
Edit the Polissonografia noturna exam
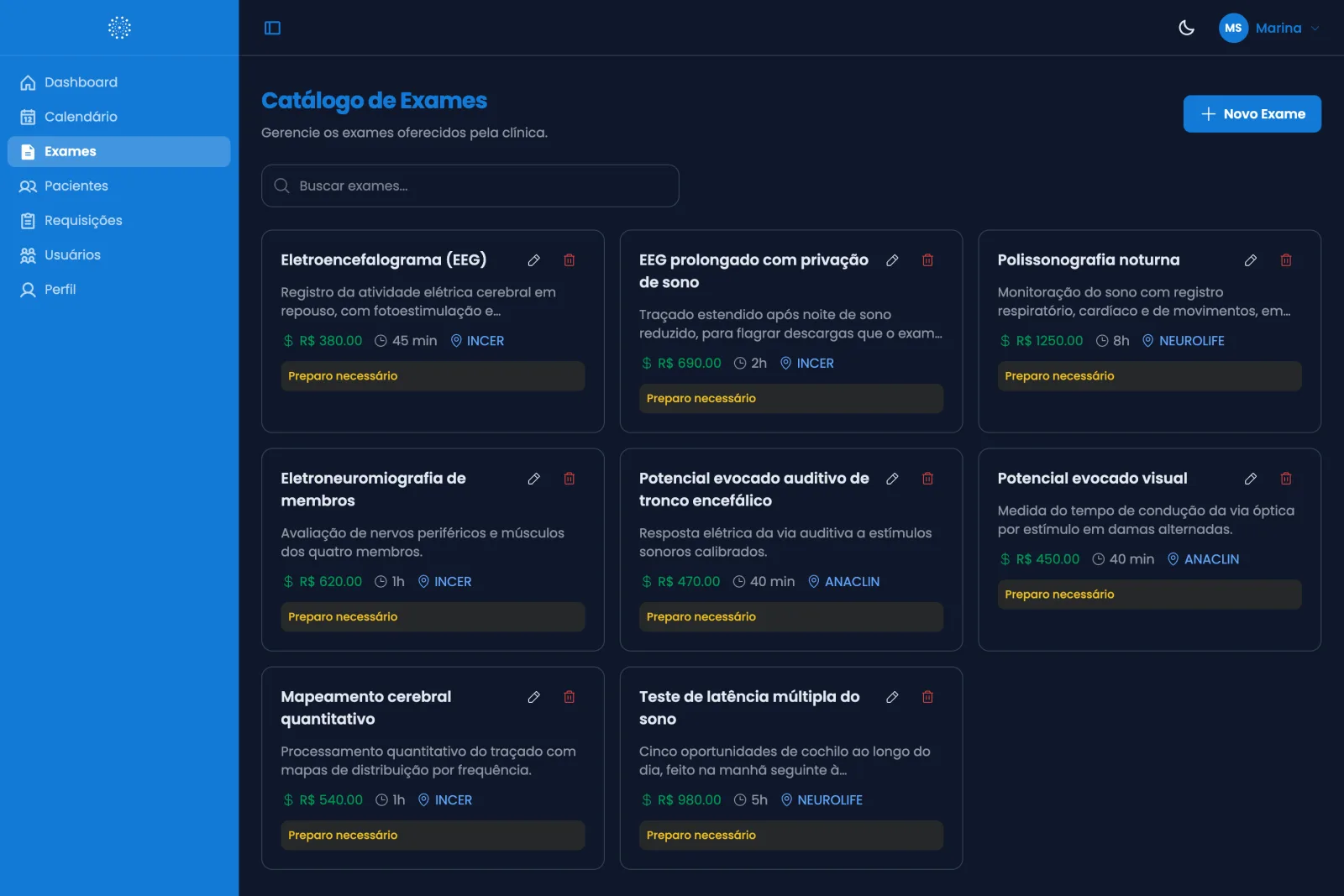point(1251,260)
